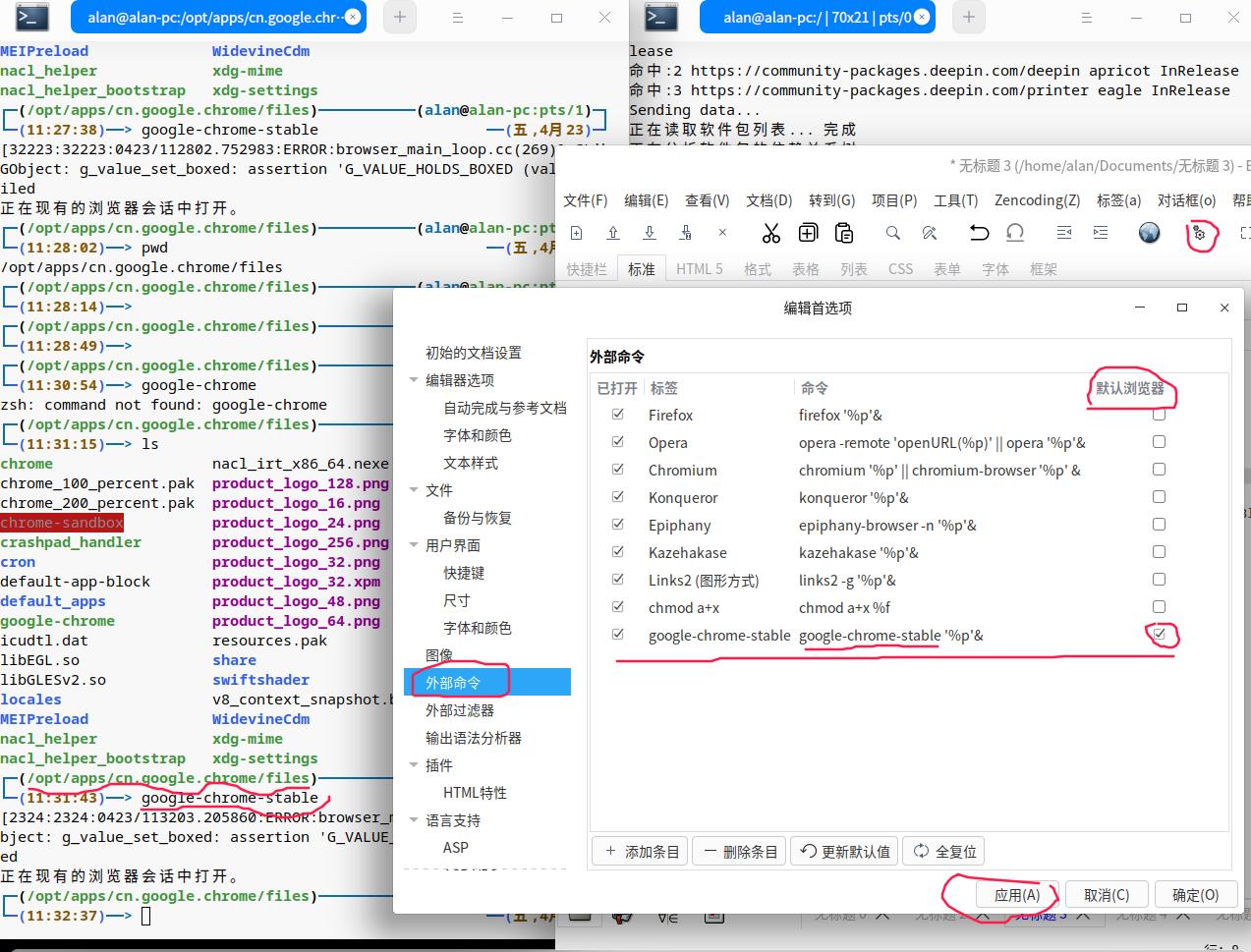Open preview in browser globe icon
This screenshot has height=952, width=1251.
coord(1149,233)
